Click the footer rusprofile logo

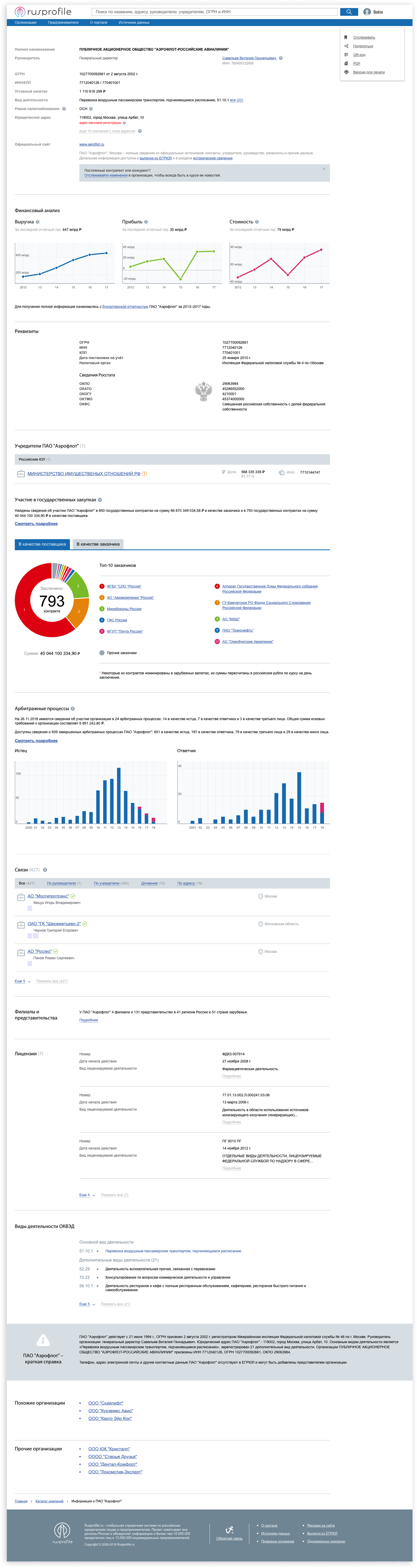coord(62,1533)
